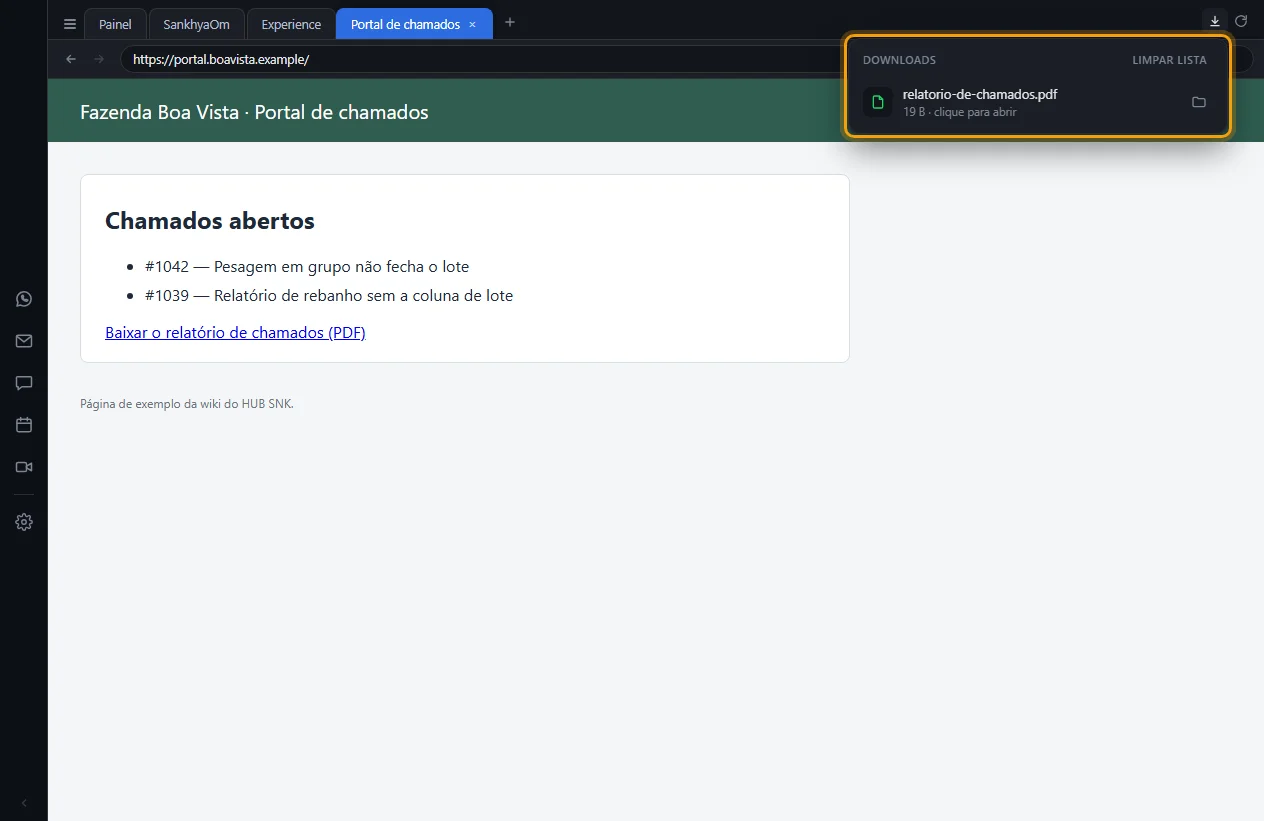Viewport: 1264px width, 821px height.
Task: Add a new tab with plus icon
Action: point(510,22)
